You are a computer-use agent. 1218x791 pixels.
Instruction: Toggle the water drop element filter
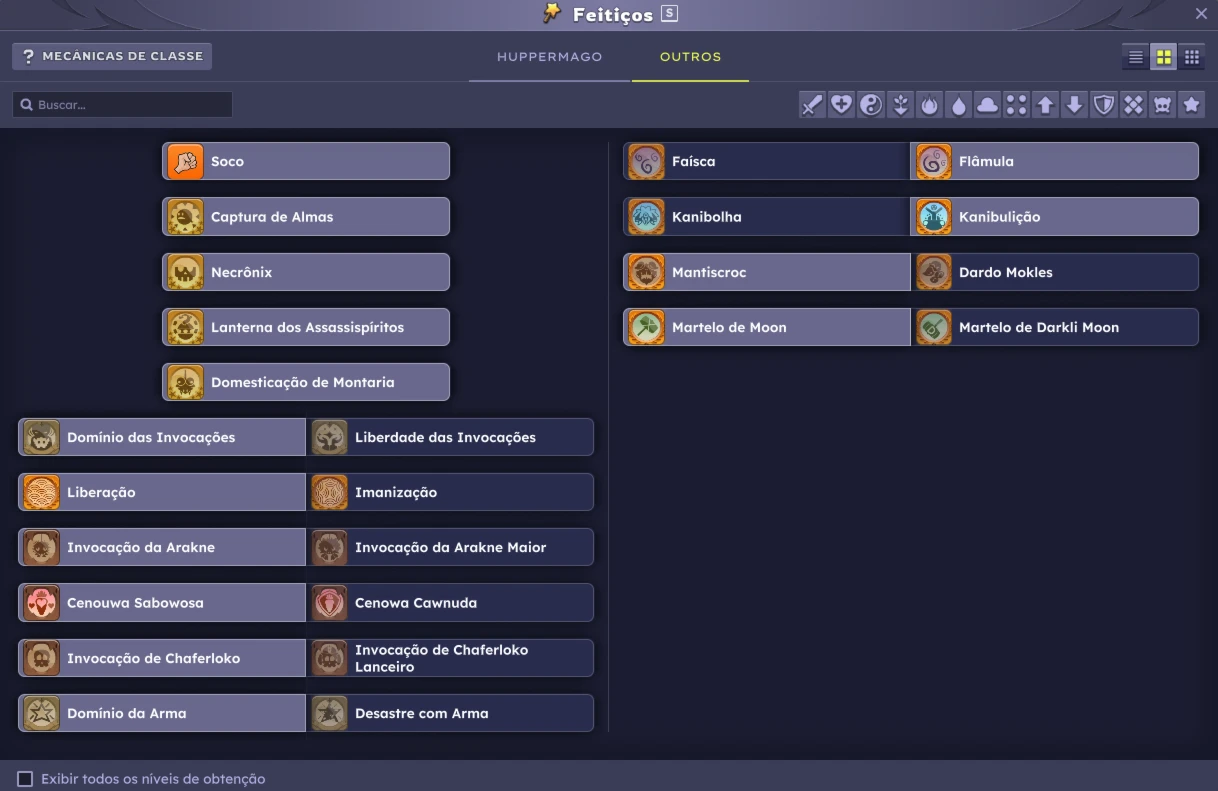click(x=958, y=105)
